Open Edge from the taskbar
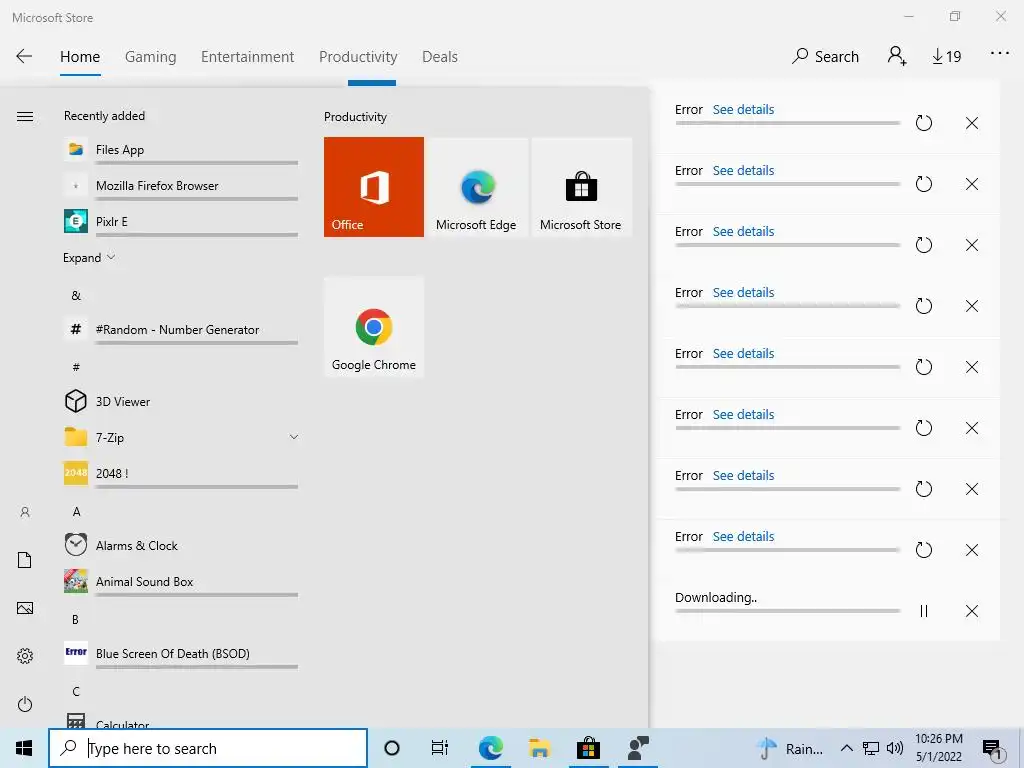 pos(490,748)
